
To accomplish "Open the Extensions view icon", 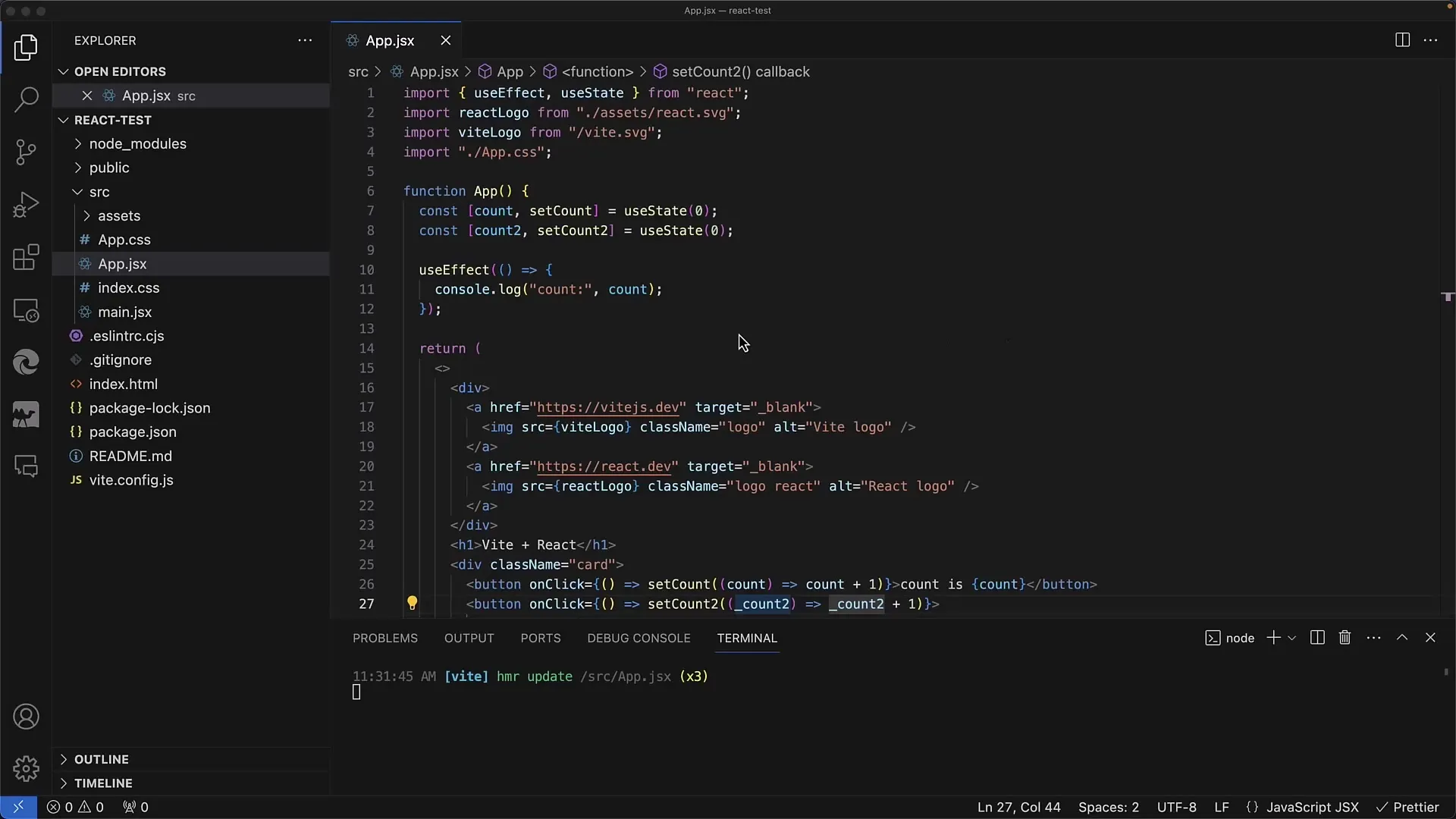I will (x=26, y=257).
